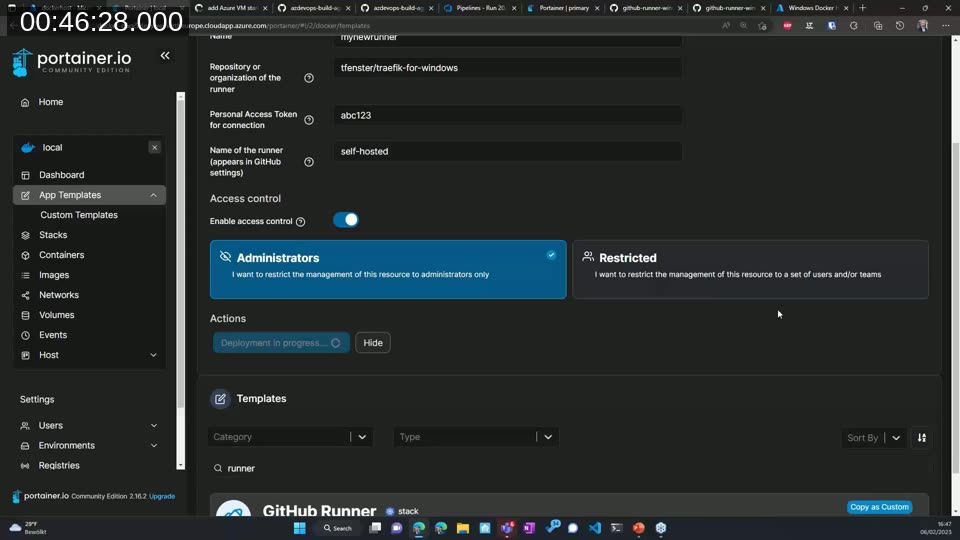Click the Networks share icon
Image resolution: width=960 pixels, height=540 pixels.
(x=25, y=295)
